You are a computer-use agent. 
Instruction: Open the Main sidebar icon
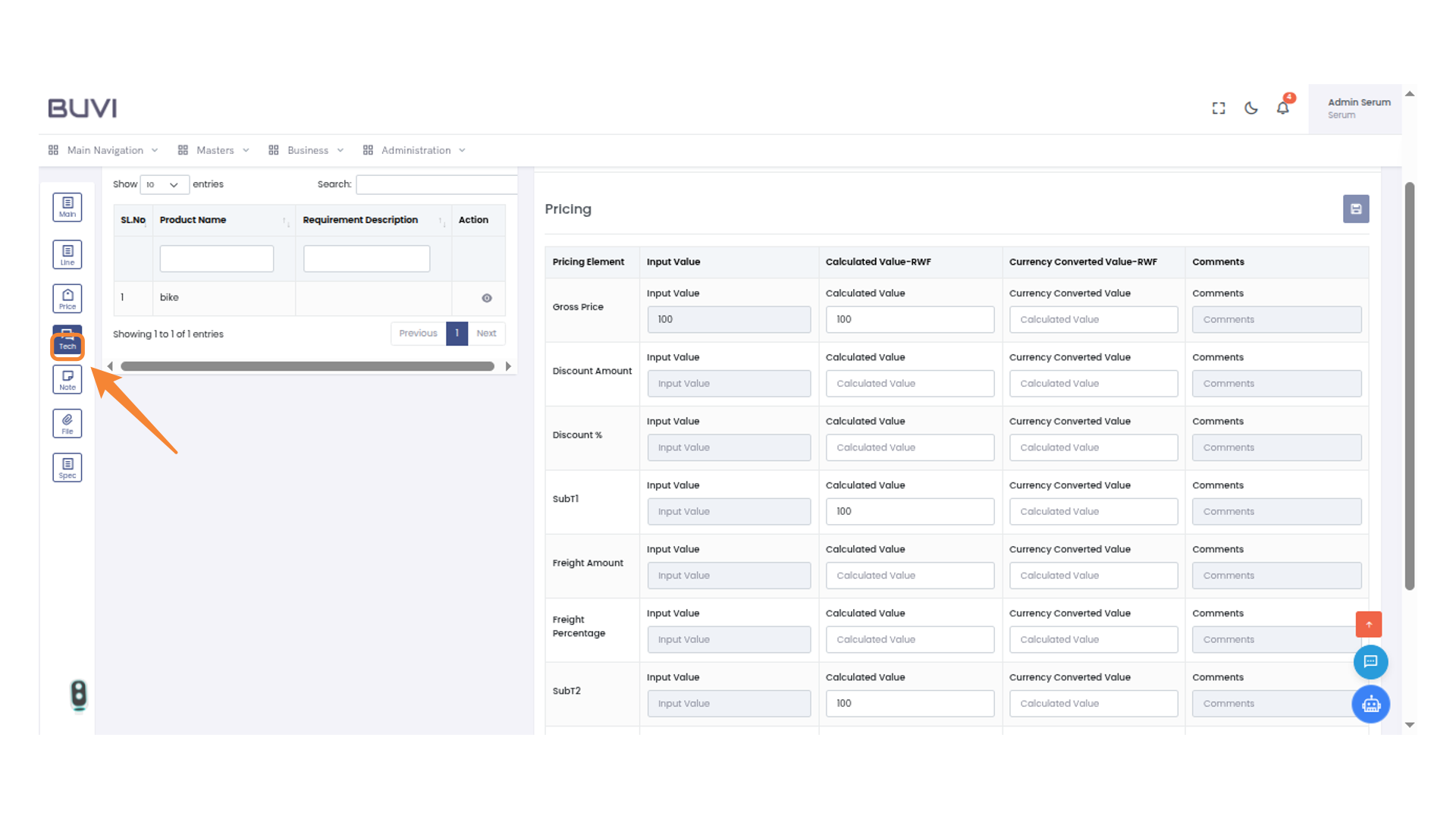(x=67, y=206)
